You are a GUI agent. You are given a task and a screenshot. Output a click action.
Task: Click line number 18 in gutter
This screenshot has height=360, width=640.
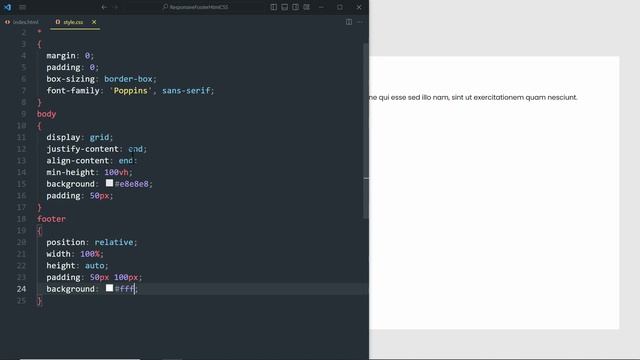click(x=21, y=219)
